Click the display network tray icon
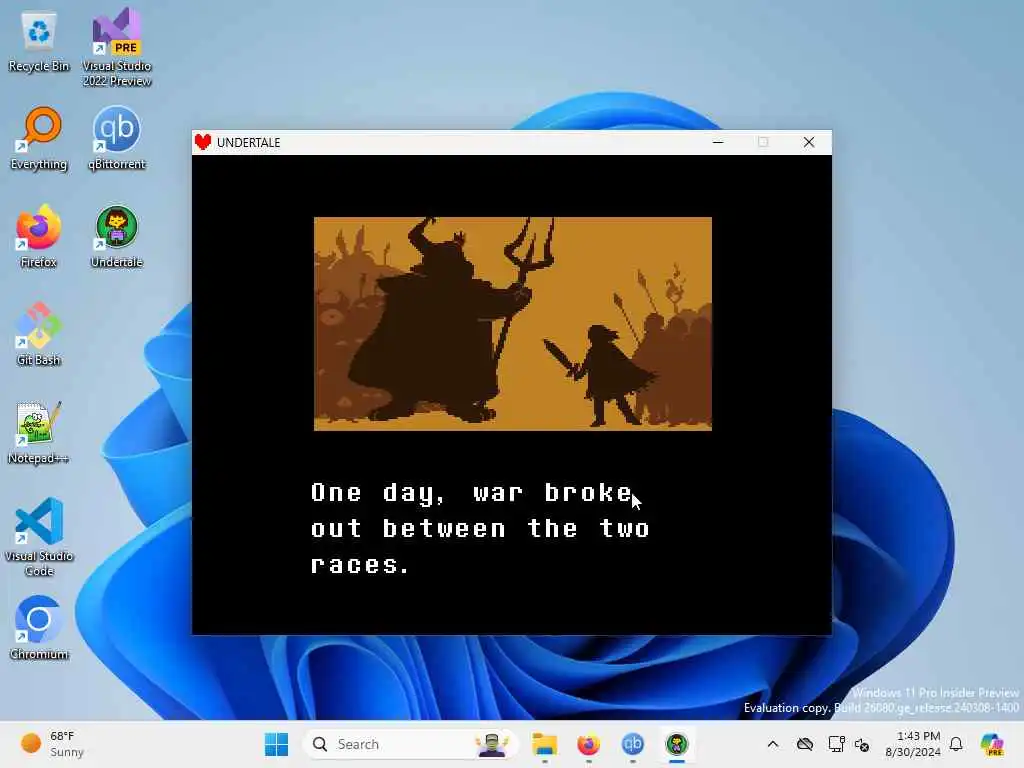Image resolution: width=1024 pixels, height=768 pixels. point(836,744)
